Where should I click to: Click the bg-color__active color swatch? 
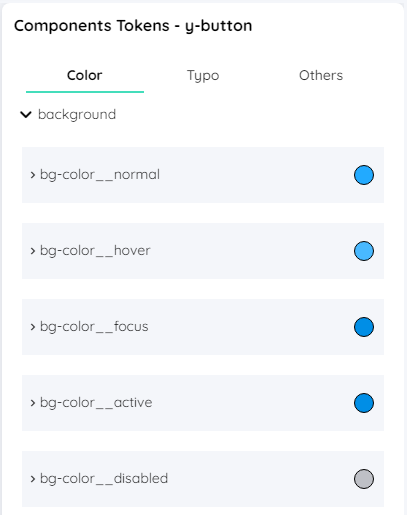pos(364,403)
